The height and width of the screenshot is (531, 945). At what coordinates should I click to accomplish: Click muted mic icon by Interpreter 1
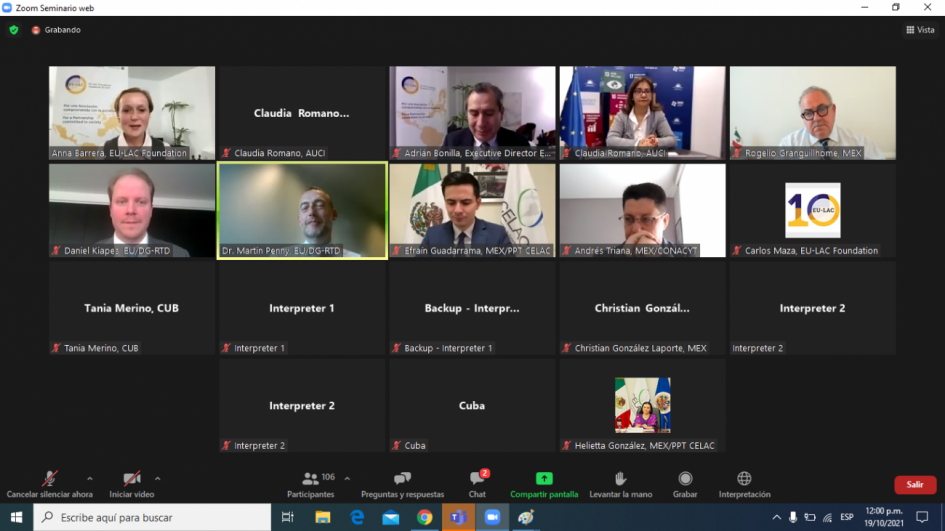tap(226, 348)
